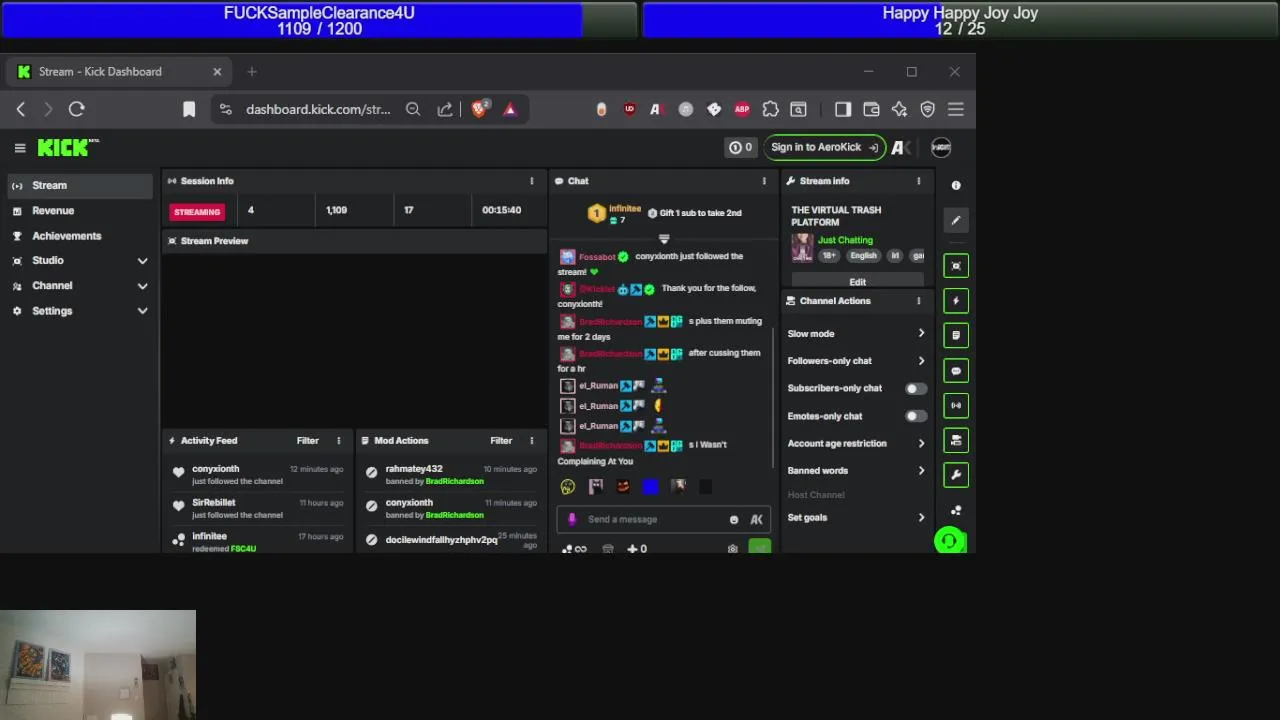Image resolution: width=1280 pixels, height=720 pixels.
Task: Toggle the stream preview widget icon
Action: point(956,266)
